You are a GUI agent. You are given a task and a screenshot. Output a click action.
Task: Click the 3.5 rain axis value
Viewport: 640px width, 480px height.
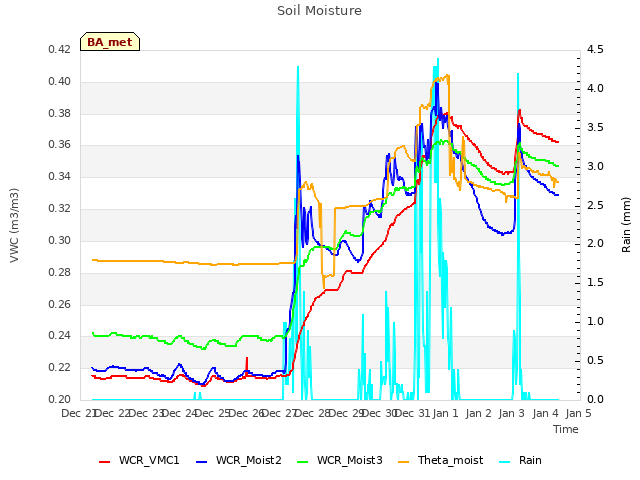coord(595,127)
